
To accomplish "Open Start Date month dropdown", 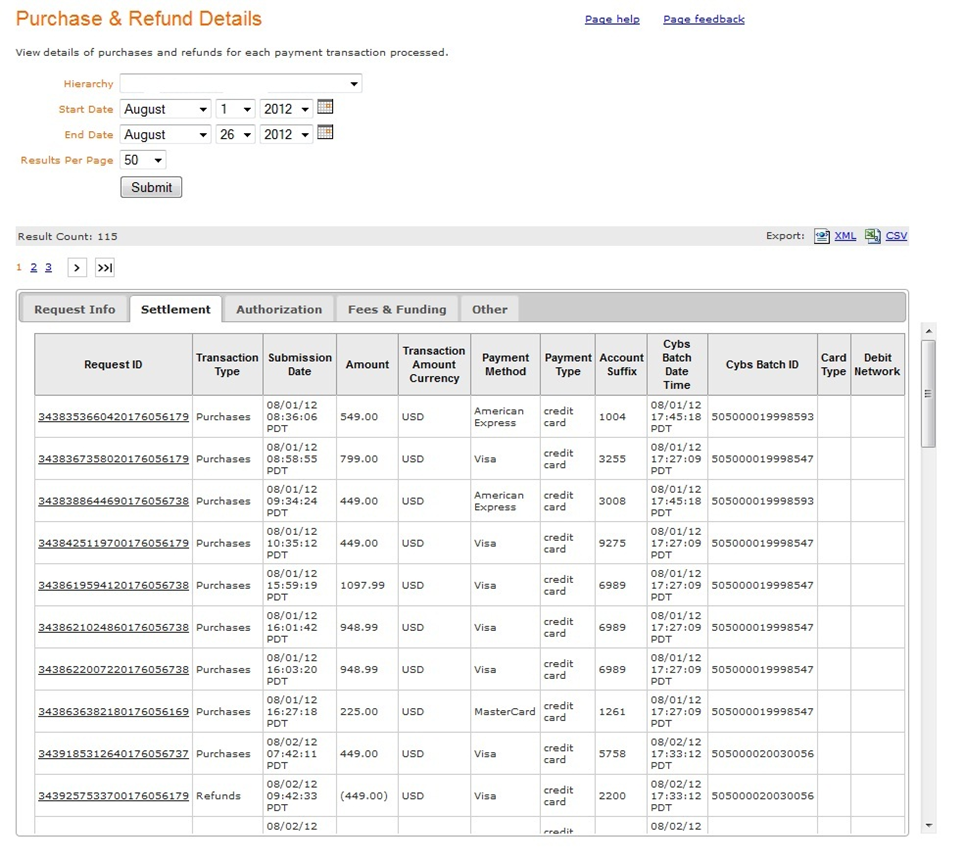I will click(x=166, y=109).
